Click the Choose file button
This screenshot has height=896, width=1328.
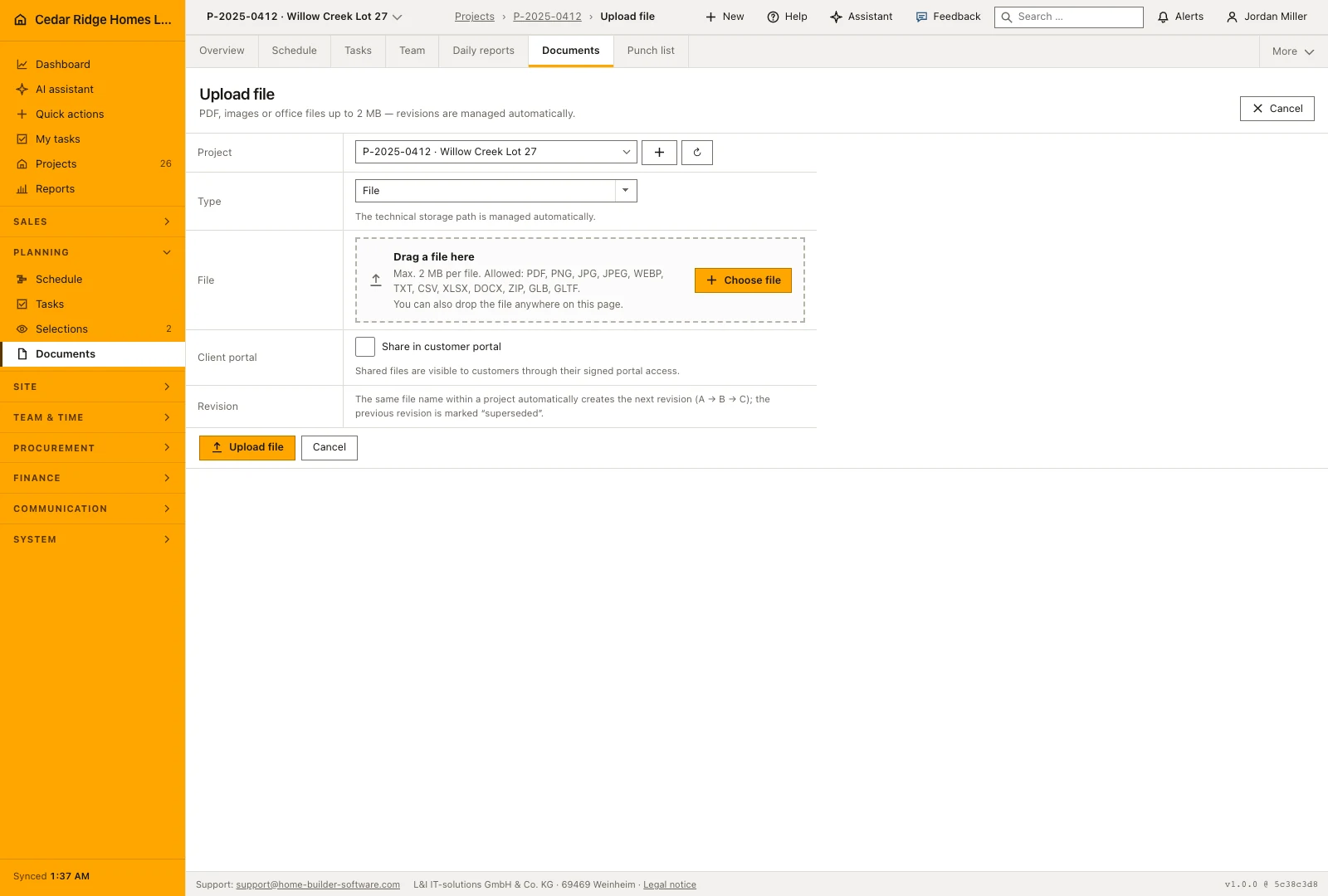point(743,280)
